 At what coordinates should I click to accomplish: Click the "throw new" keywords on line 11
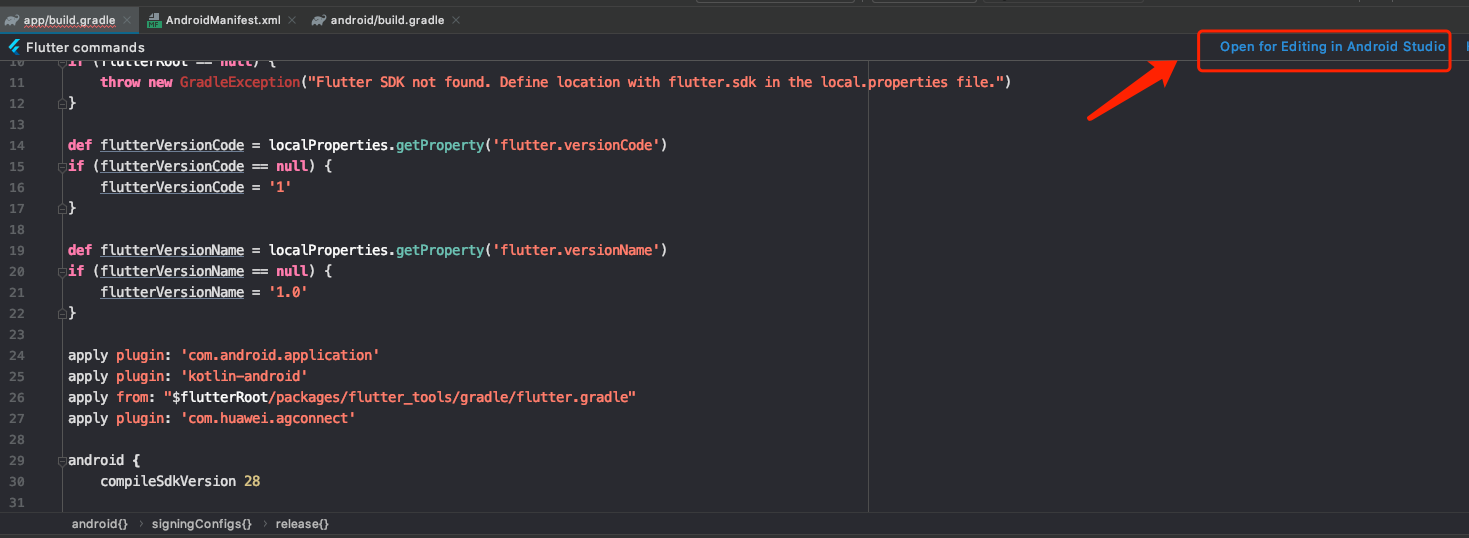coord(136,82)
